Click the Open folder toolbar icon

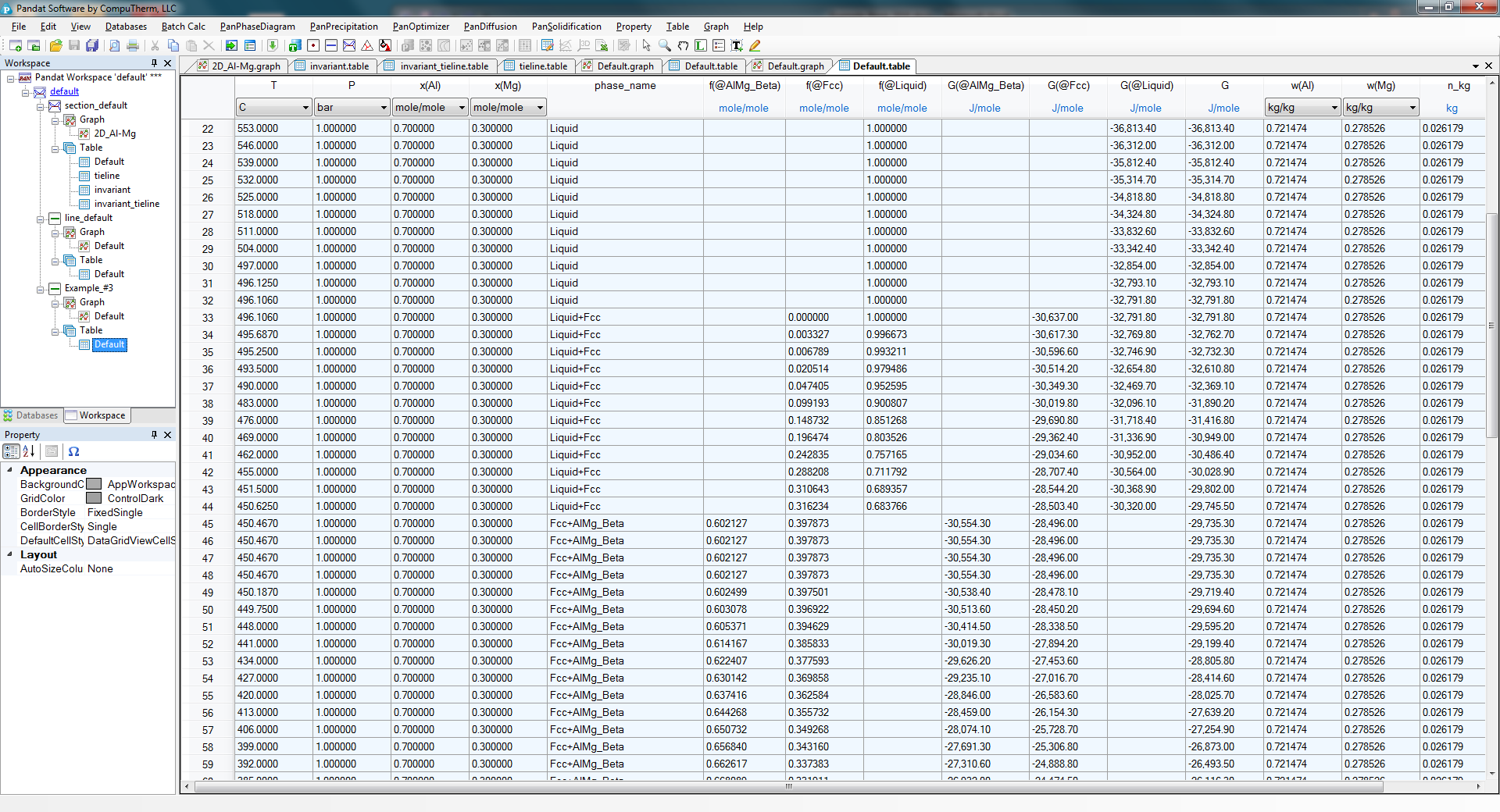[55, 46]
